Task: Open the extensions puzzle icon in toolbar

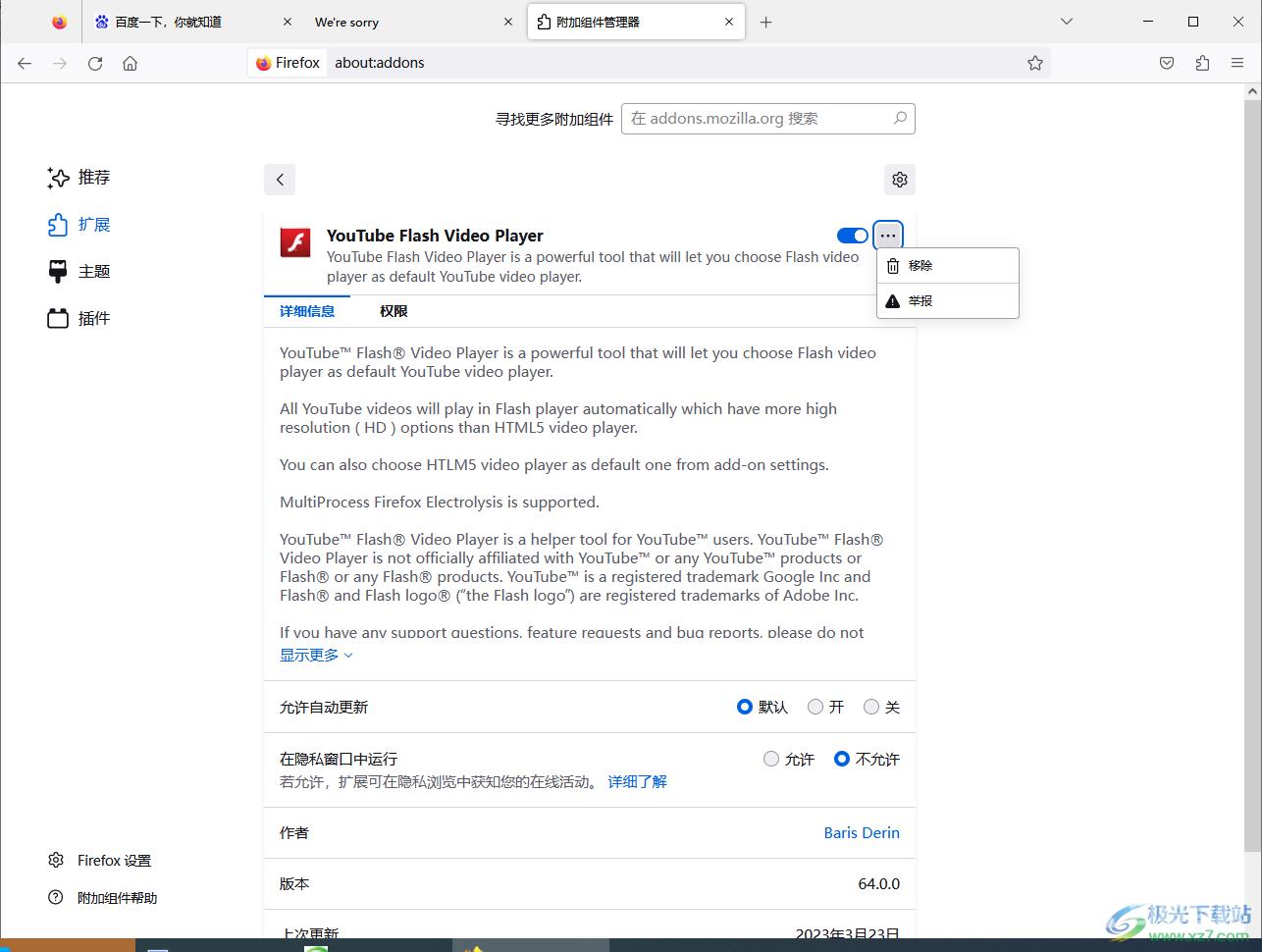Action: tap(1202, 63)
